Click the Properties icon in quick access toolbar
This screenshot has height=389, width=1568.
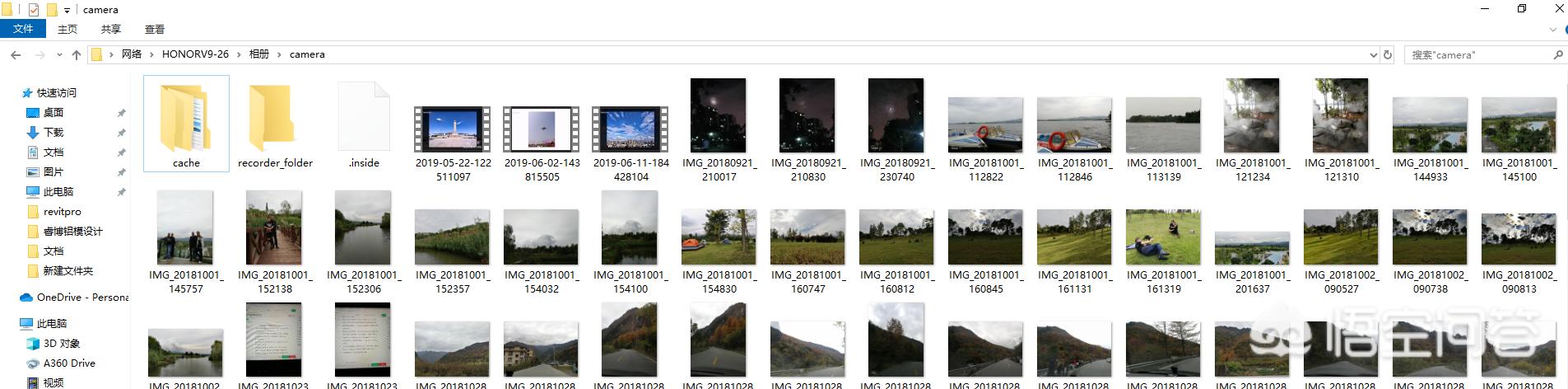(34, 10)
